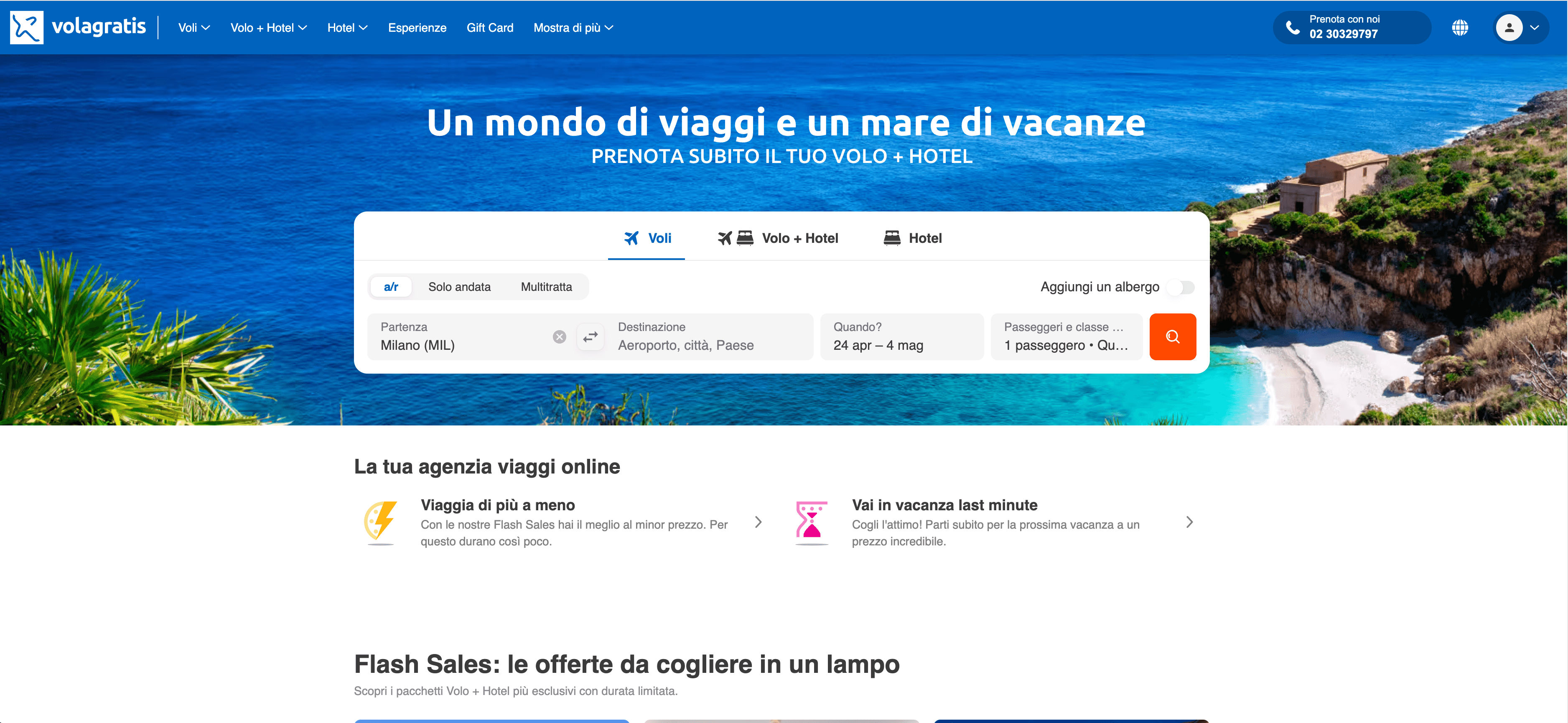Open the Viaggia di più a meno arrow
Image resolution: width=1568 pixels, height=723 pixels.
(x=759, y=522)
